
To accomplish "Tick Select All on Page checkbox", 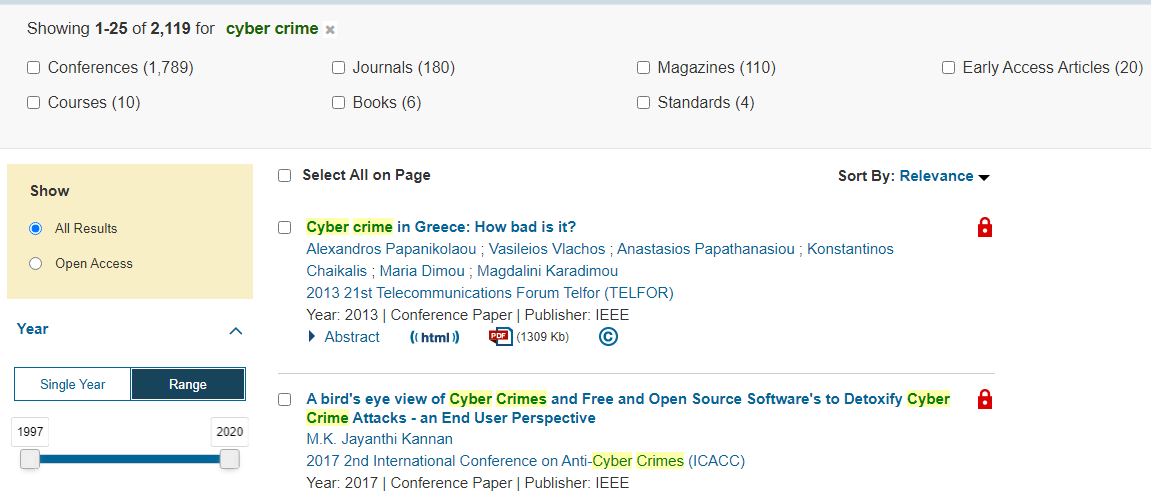I will point(285,176).
